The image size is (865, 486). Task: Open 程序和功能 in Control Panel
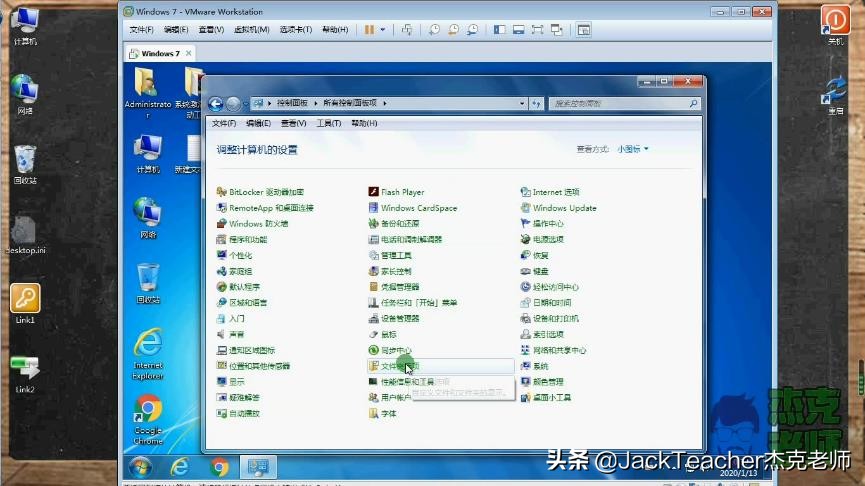[242, 239]
